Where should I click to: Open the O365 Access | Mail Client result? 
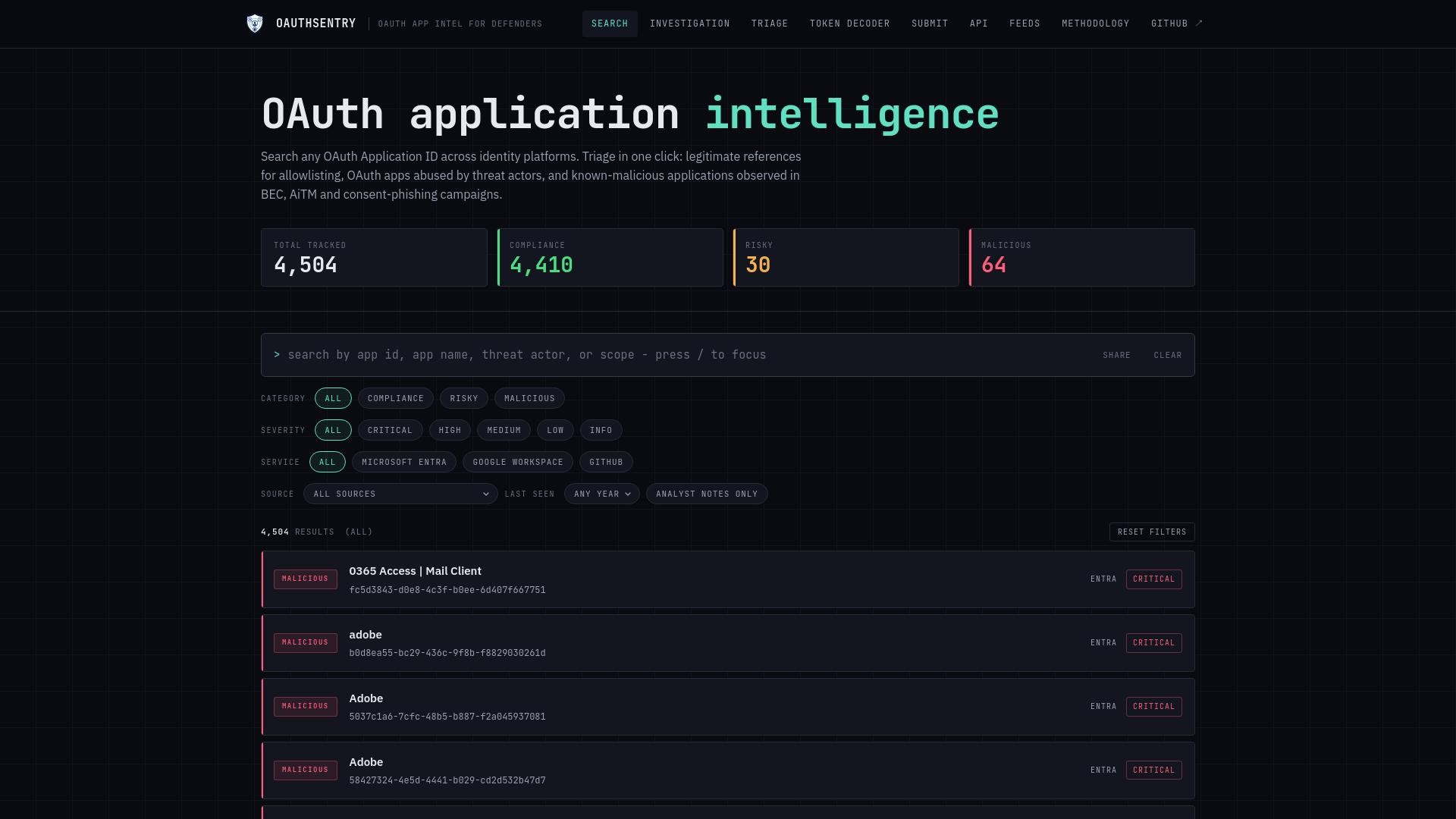728,579
